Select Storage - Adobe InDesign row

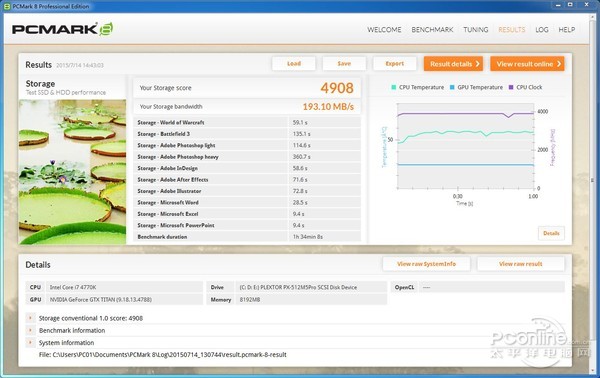[x=247, y=168]
